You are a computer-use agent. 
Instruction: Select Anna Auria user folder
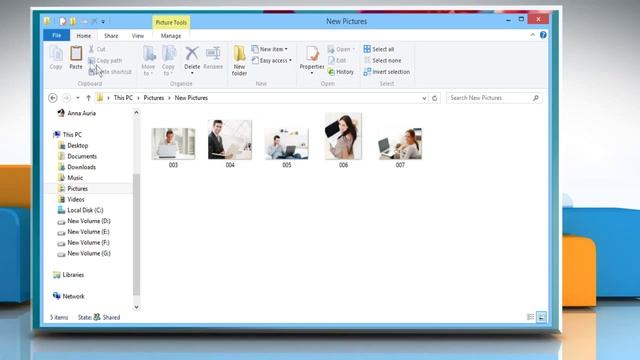pyautogui.click(x=81, y=113)
